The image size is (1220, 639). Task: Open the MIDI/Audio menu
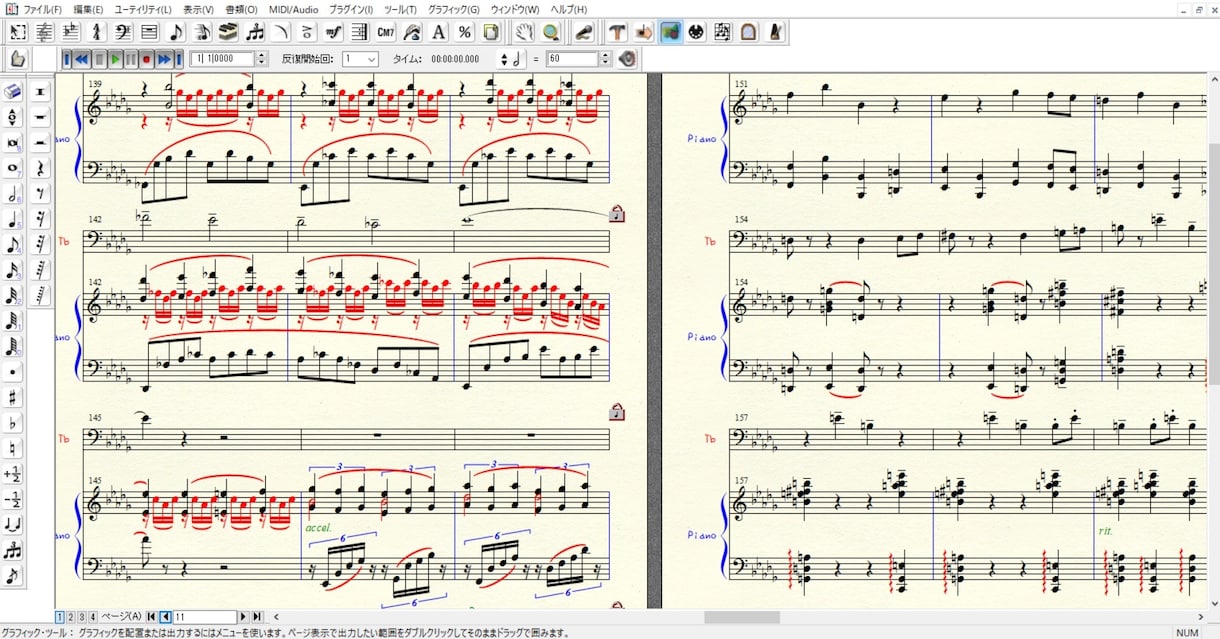point(293,9)
